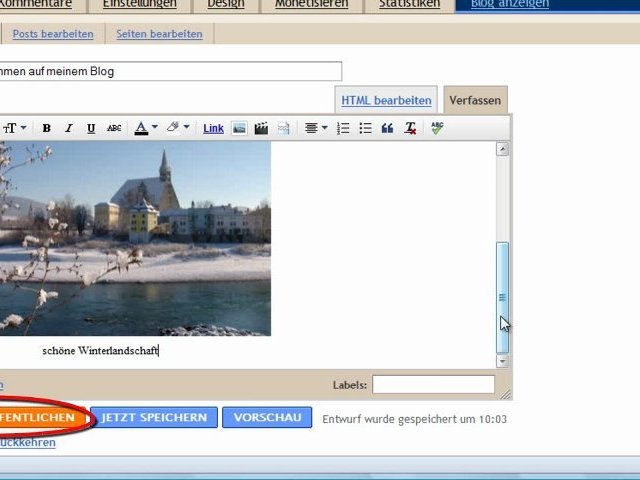This screenshot has height=480, width=640.
Task: Apply strikethrough formatting
Action: [x=114, y=128]
